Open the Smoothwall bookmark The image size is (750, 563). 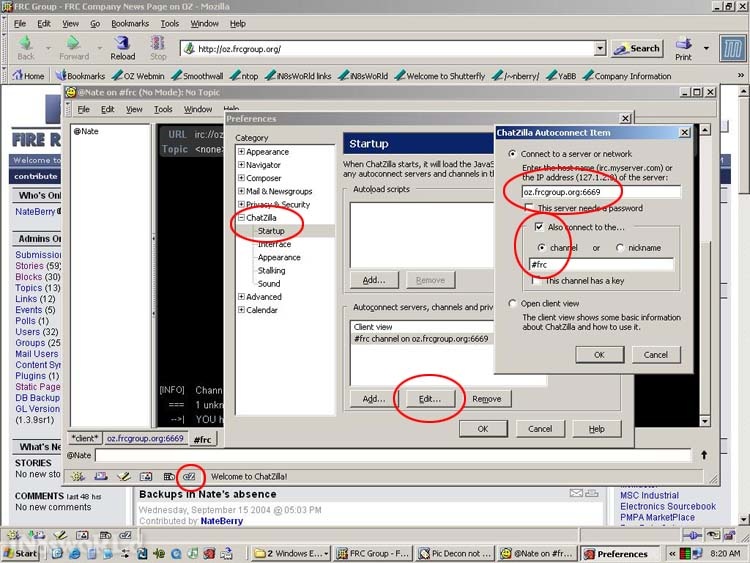click(x=198, y=76)
